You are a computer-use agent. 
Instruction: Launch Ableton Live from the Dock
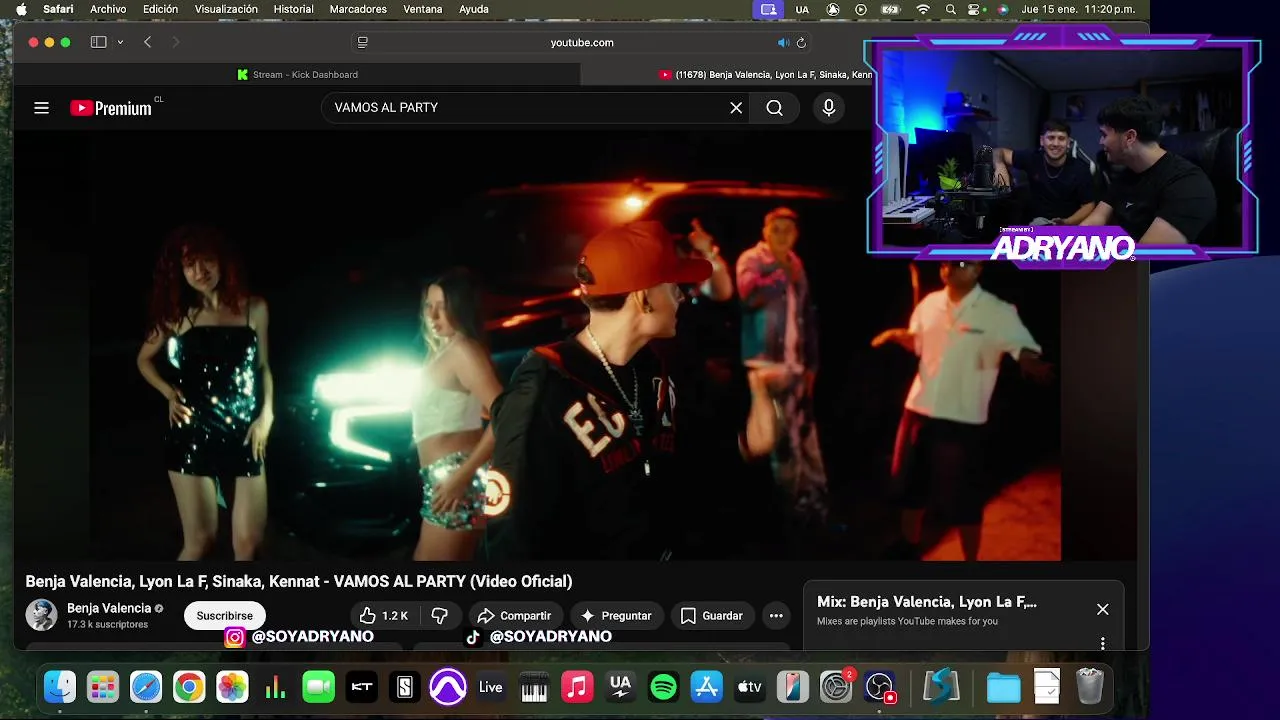pos(491,687)
